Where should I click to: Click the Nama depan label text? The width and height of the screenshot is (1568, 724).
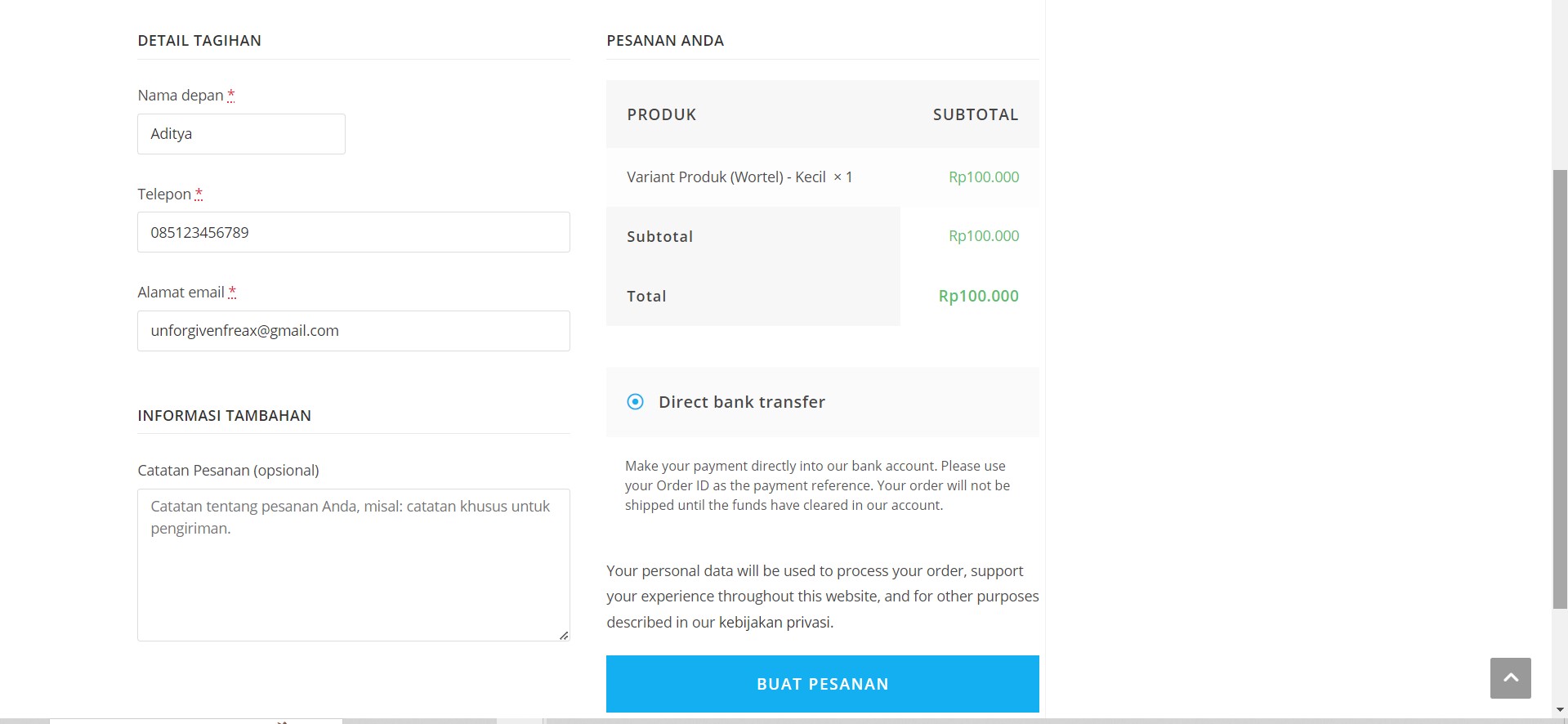click(x=181, y=96)
